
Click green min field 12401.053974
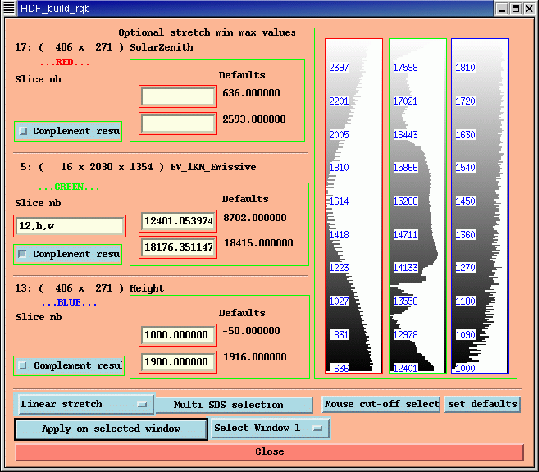tap(178, 221)
